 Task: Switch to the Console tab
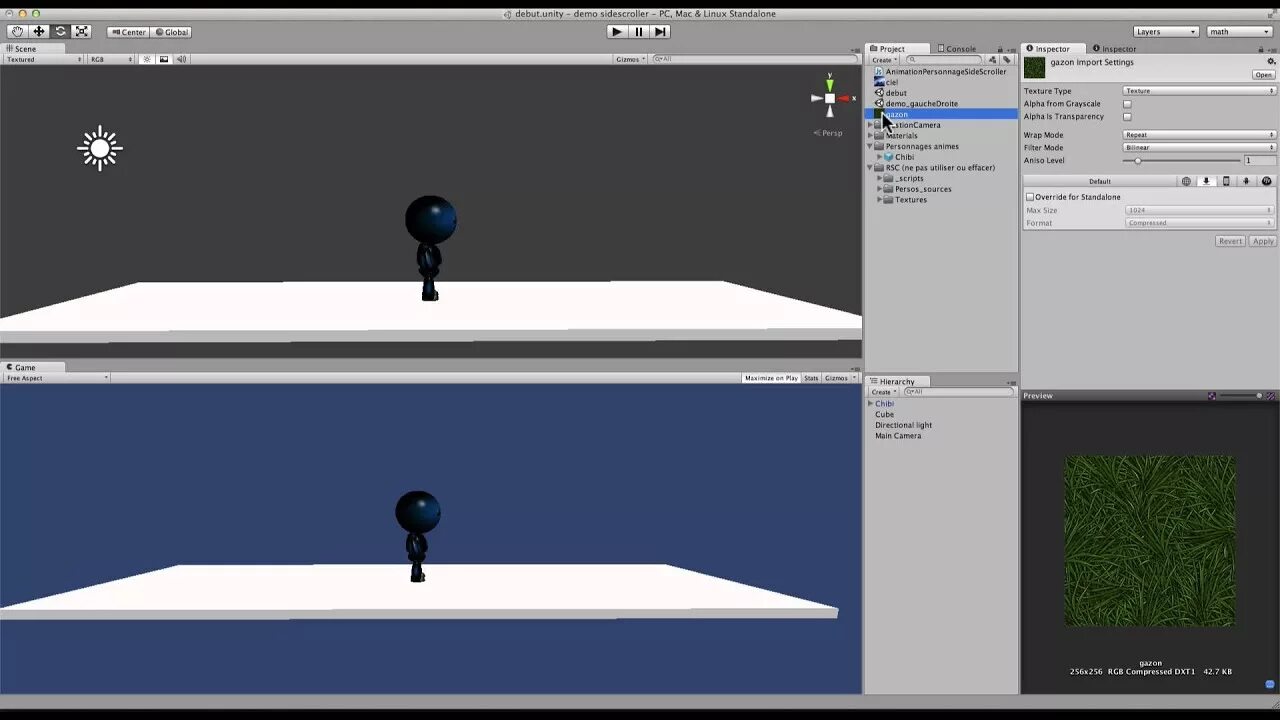(x=957, y=48)
